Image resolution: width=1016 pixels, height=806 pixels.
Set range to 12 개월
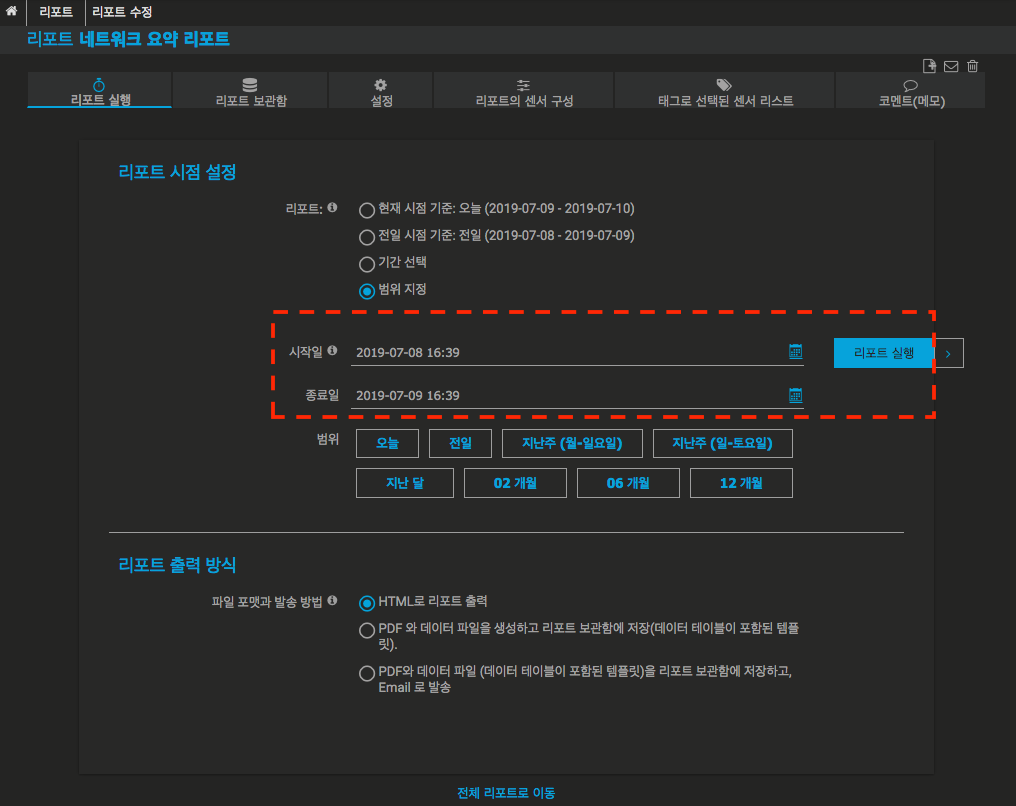741,483
